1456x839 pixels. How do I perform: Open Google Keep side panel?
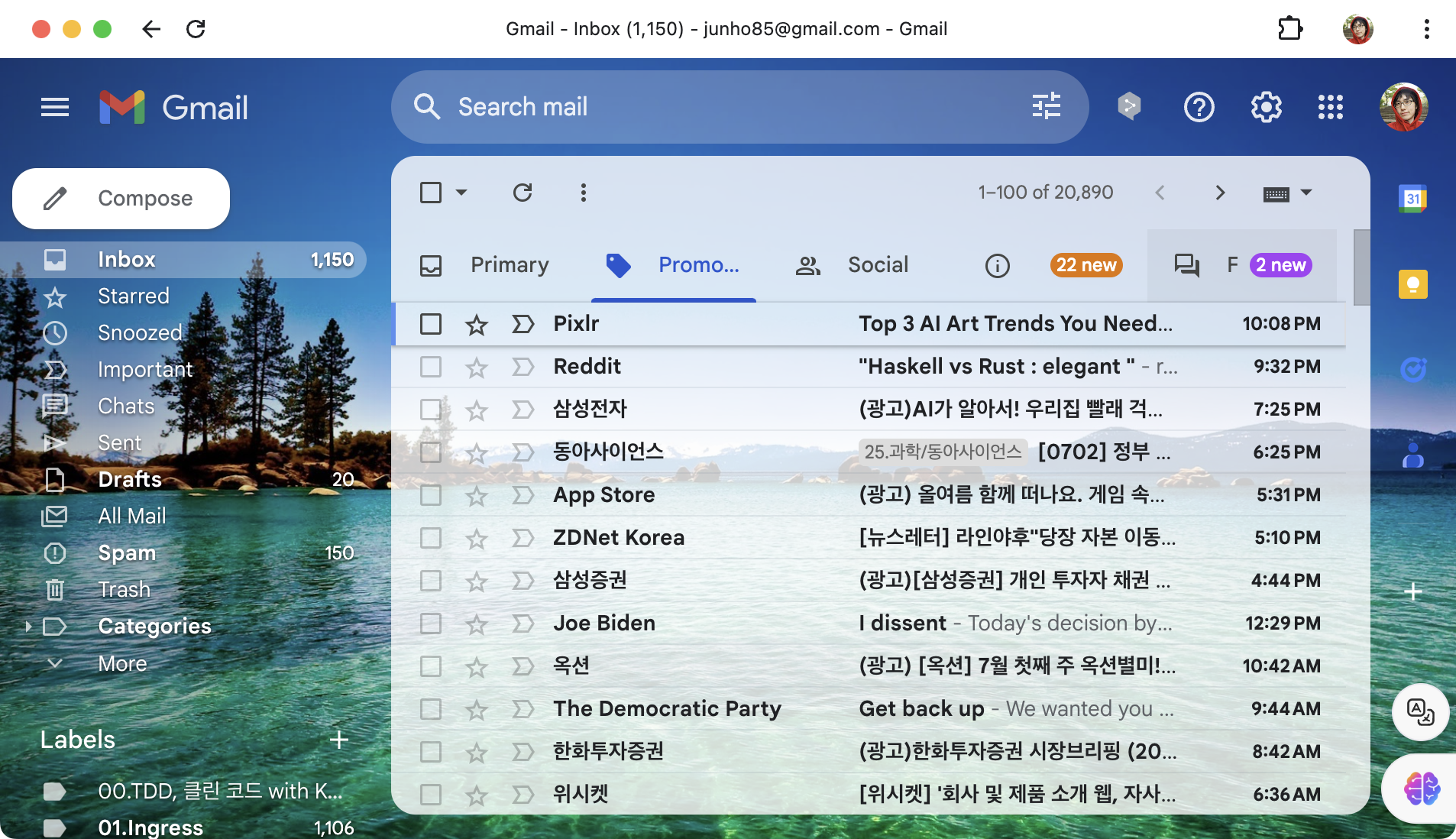click(1412, 285)
